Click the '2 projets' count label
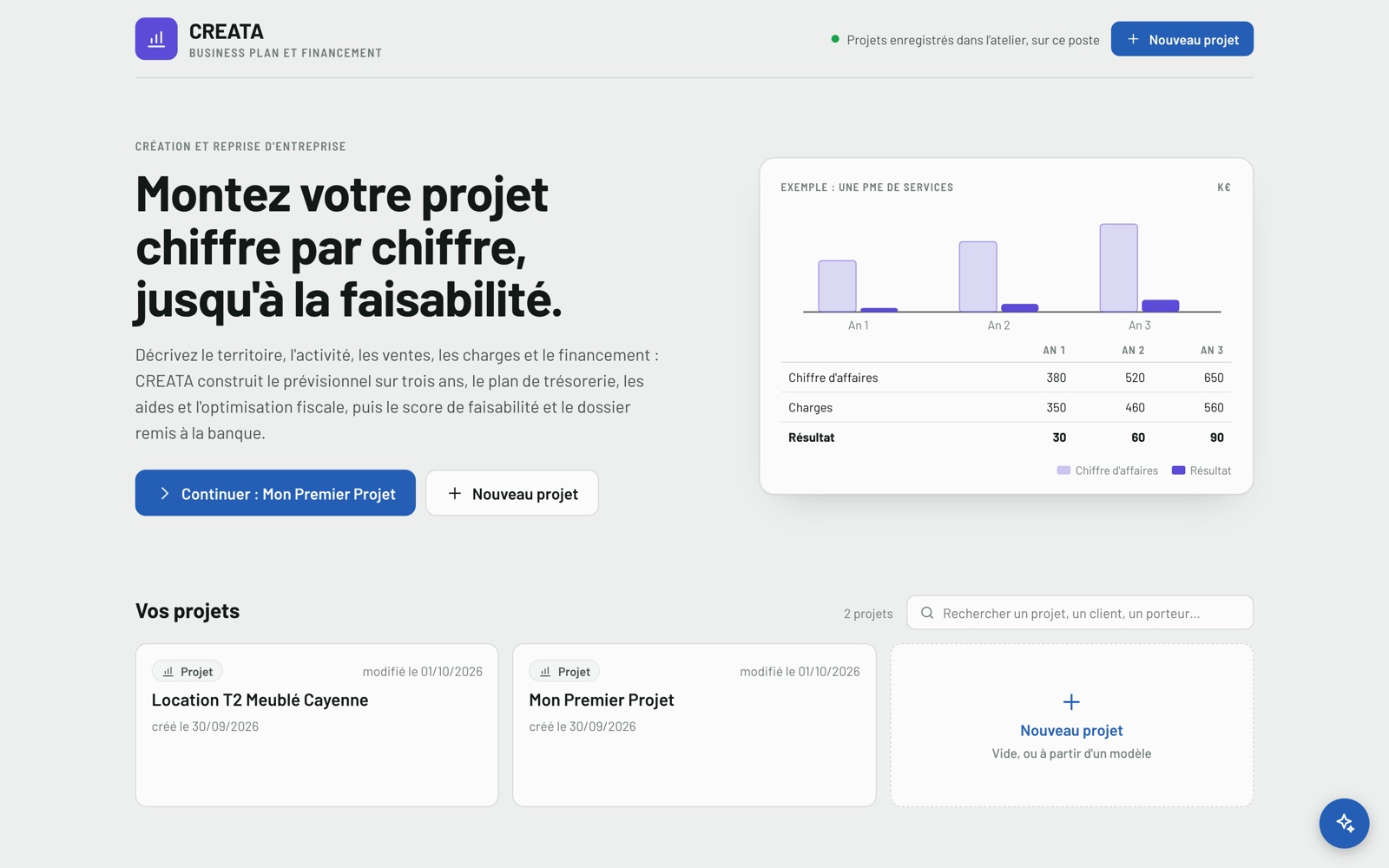The height and width of the screenshot is (868, 1389). click(x=868, y=614)
